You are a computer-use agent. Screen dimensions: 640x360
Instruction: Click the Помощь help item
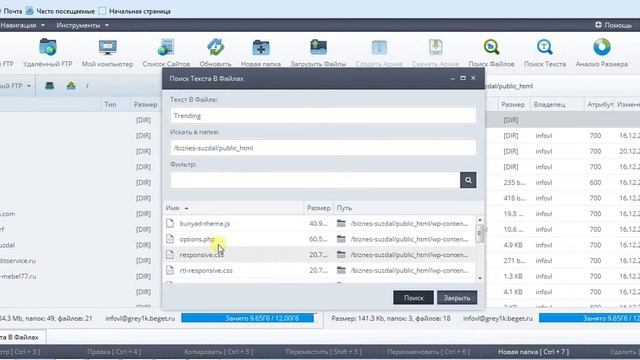tap(613, 25)
